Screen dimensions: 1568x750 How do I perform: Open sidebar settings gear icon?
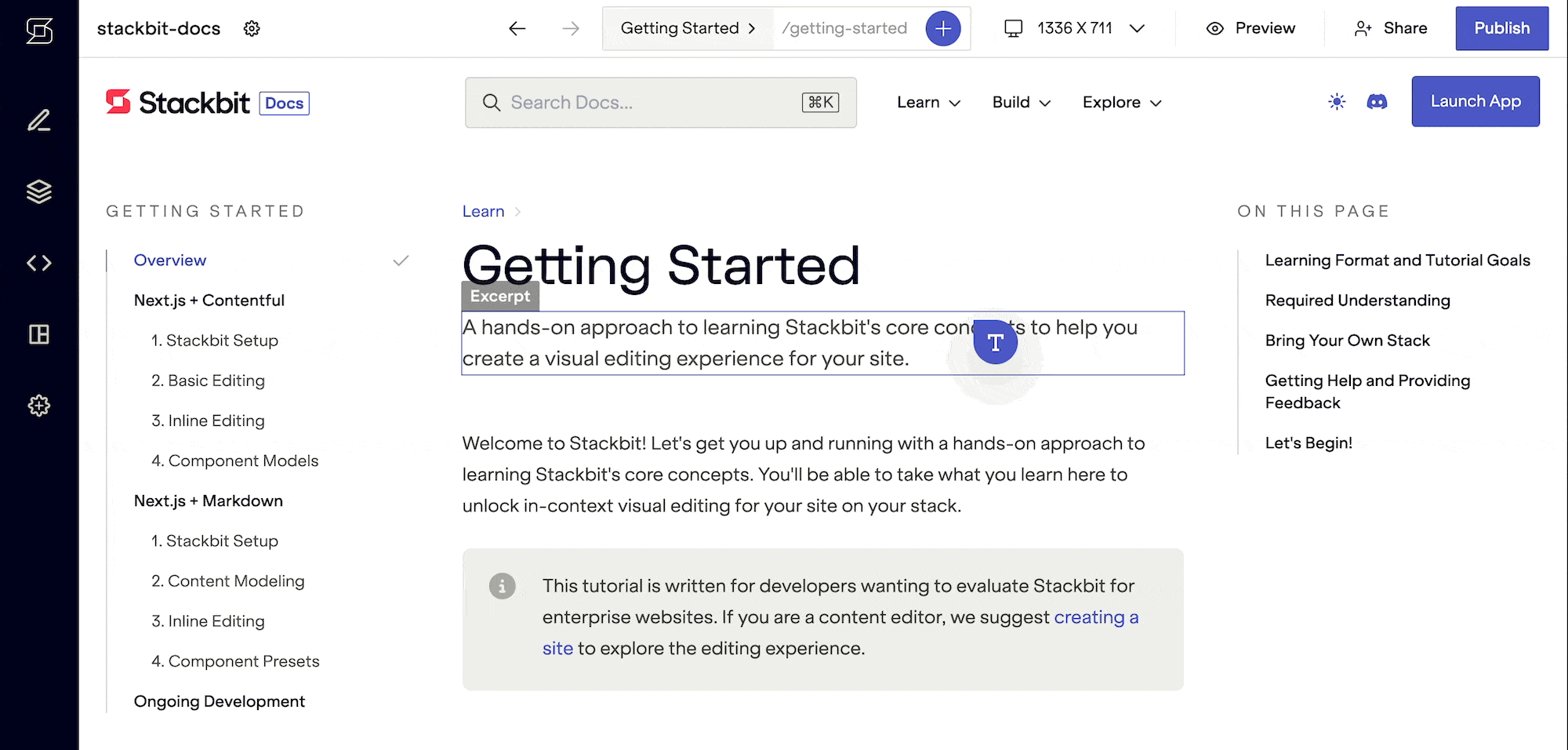pyautogui.click(x=39, y=406)
